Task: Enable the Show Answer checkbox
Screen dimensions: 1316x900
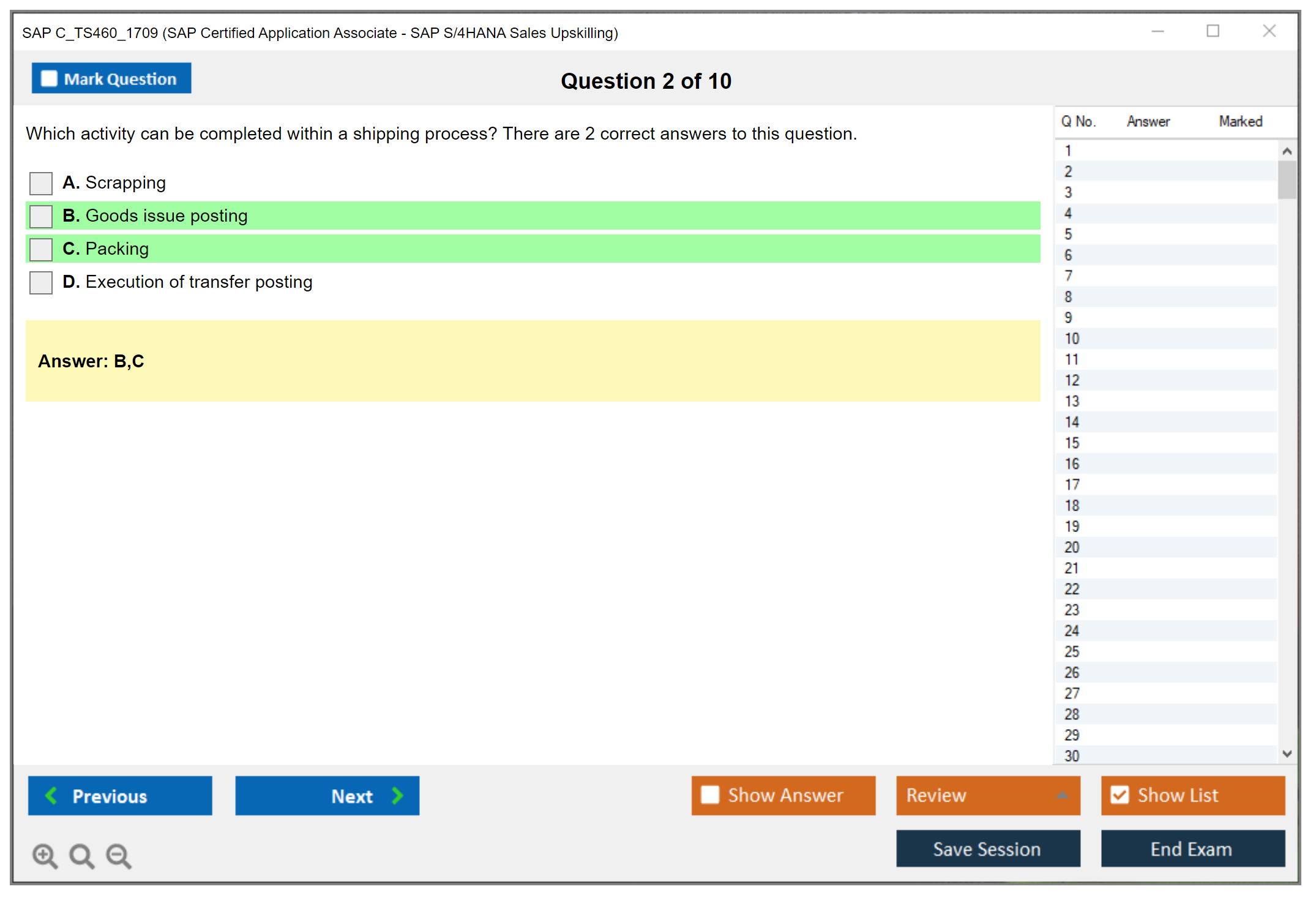Action: [710, 795]
